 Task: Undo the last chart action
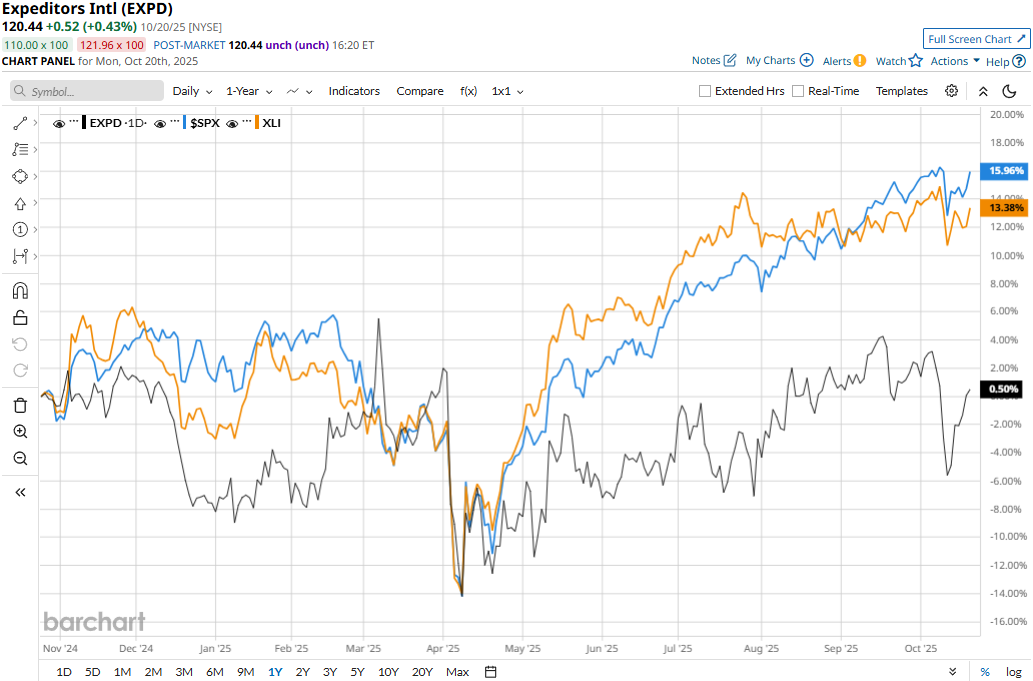(20, 344)
